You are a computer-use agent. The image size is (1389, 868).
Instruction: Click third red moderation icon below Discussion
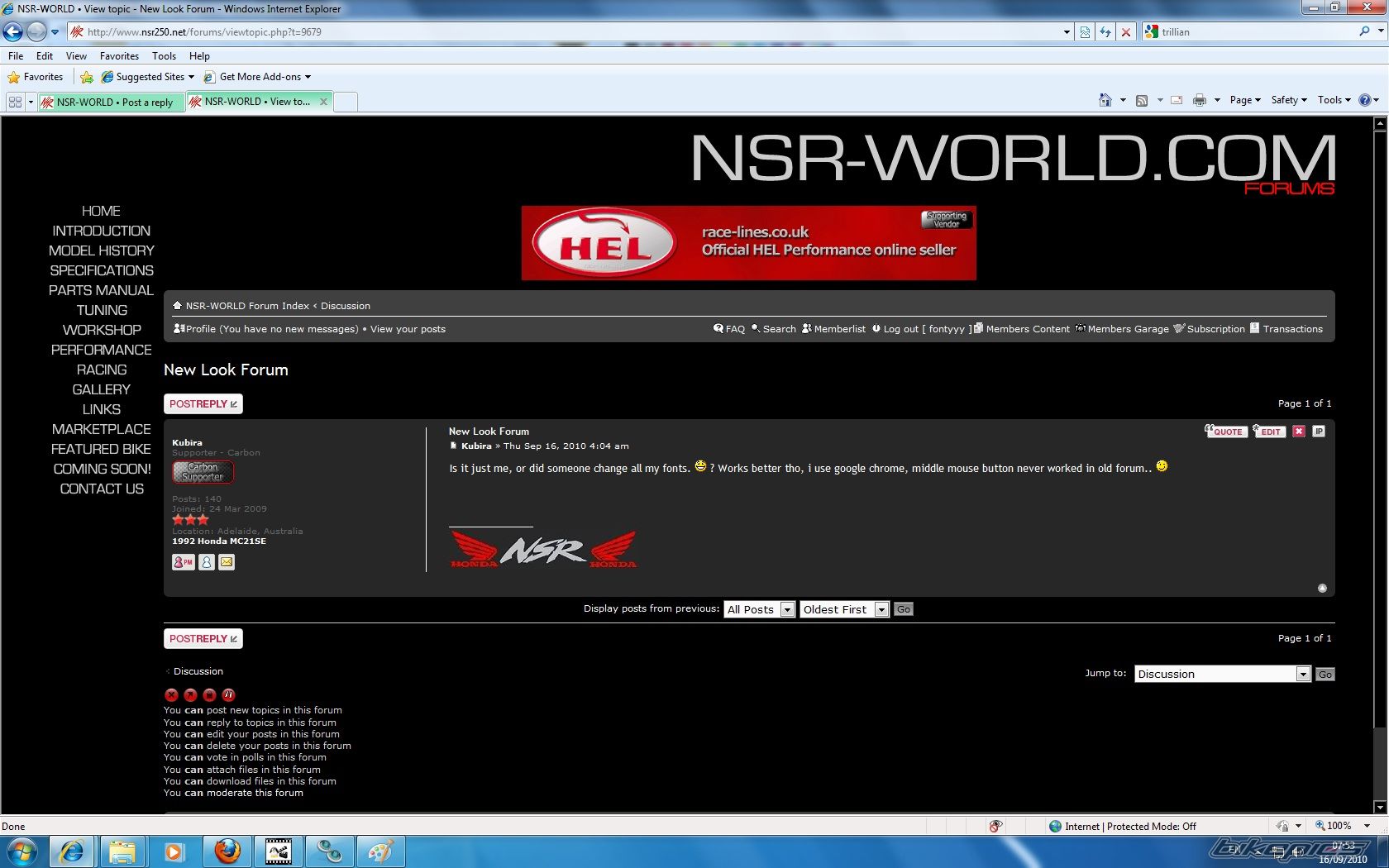tap(209, 695)
